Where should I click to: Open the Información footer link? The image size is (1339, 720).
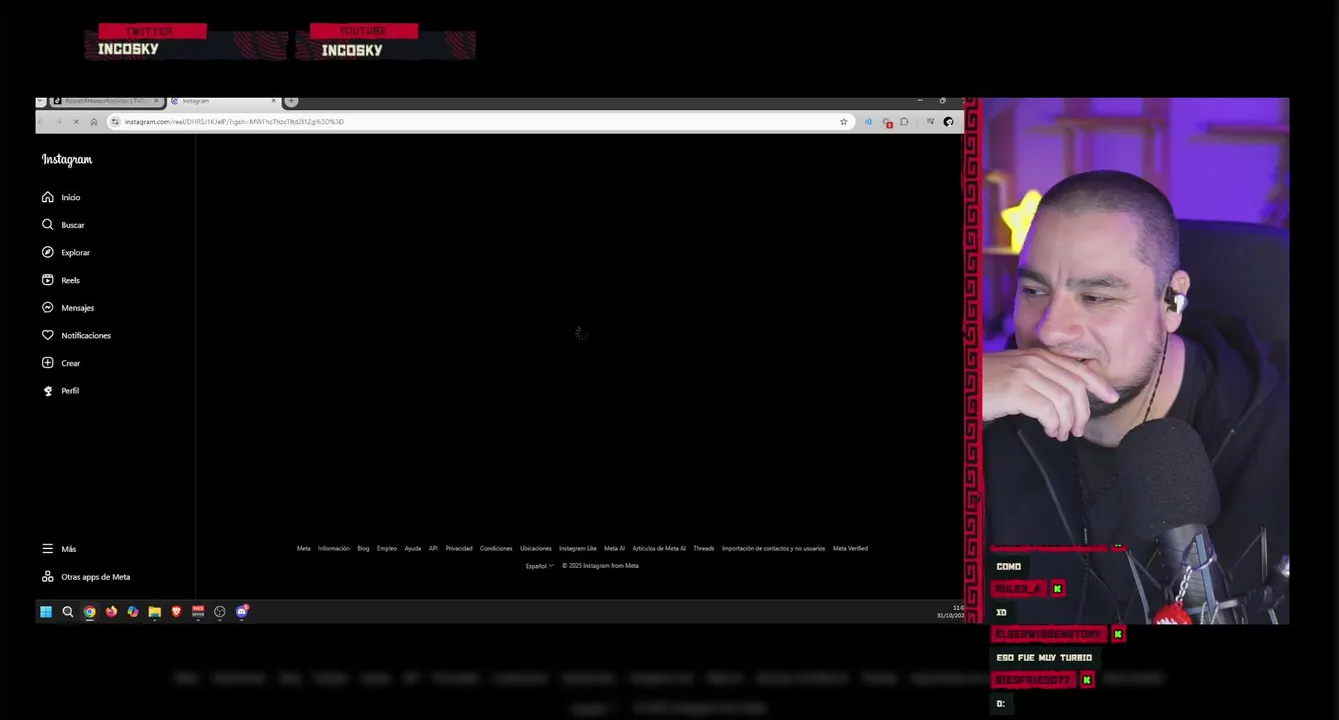(334, 549)
